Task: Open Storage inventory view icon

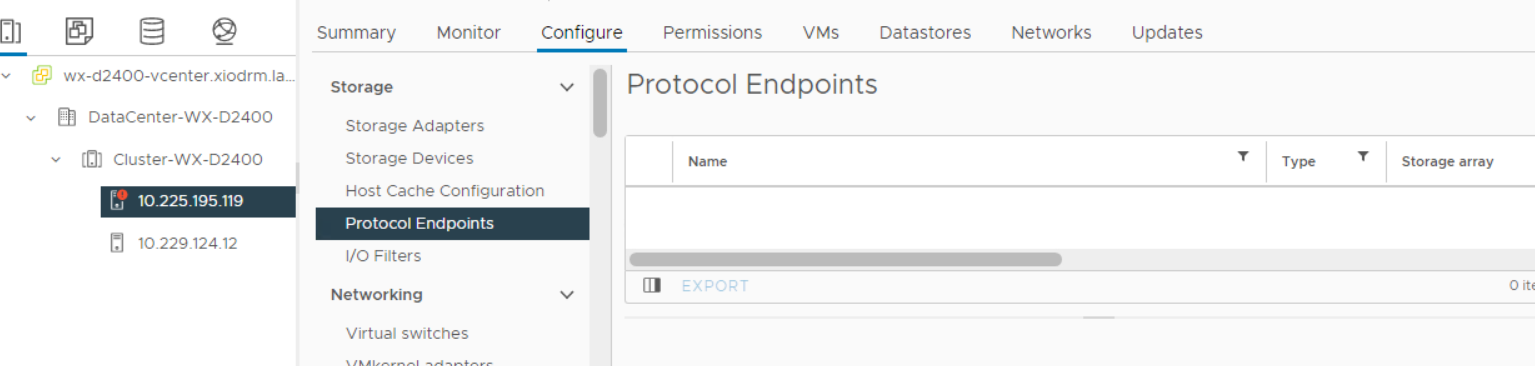Action: (152, 31)
